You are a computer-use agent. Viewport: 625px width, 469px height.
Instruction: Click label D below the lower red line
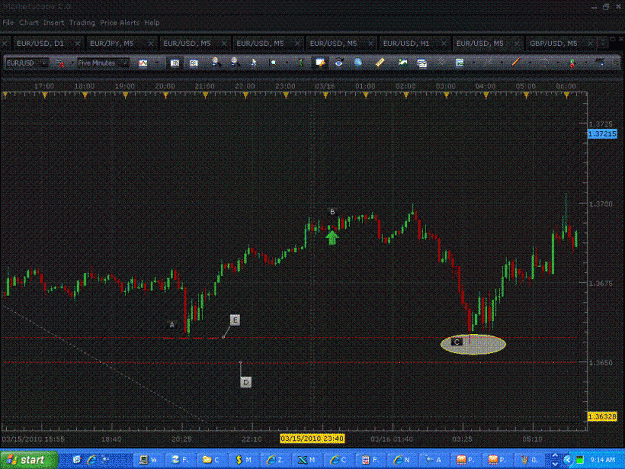(246, 382)
